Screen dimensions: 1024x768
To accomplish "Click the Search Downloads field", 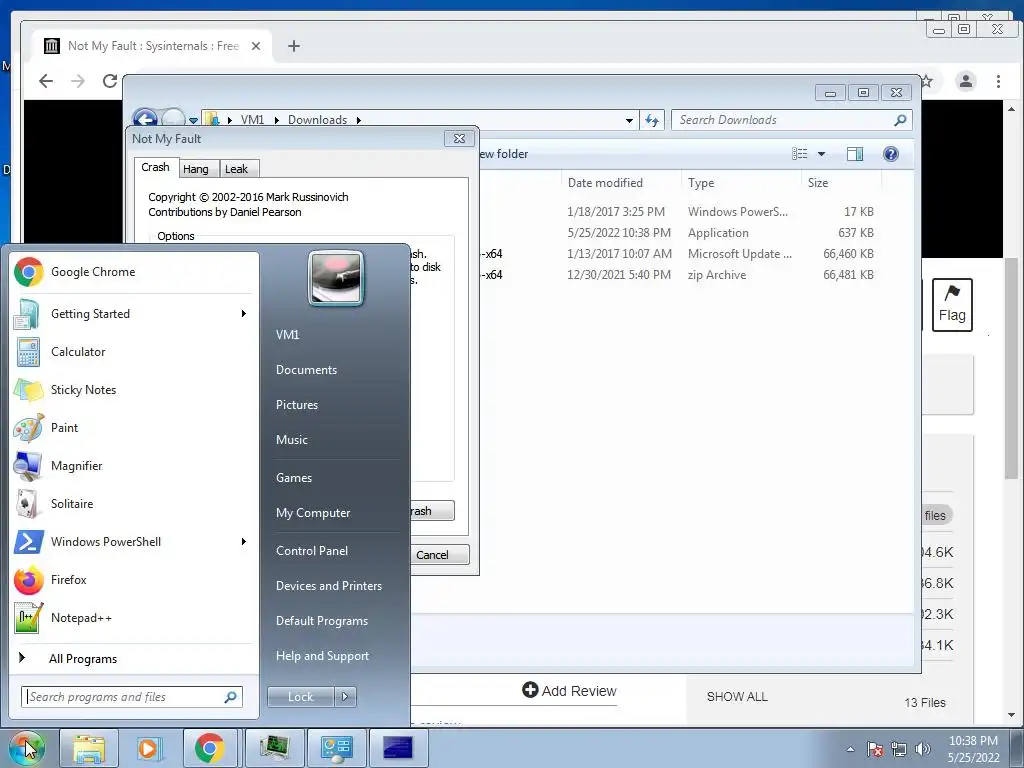I will (x=792, y=120).
